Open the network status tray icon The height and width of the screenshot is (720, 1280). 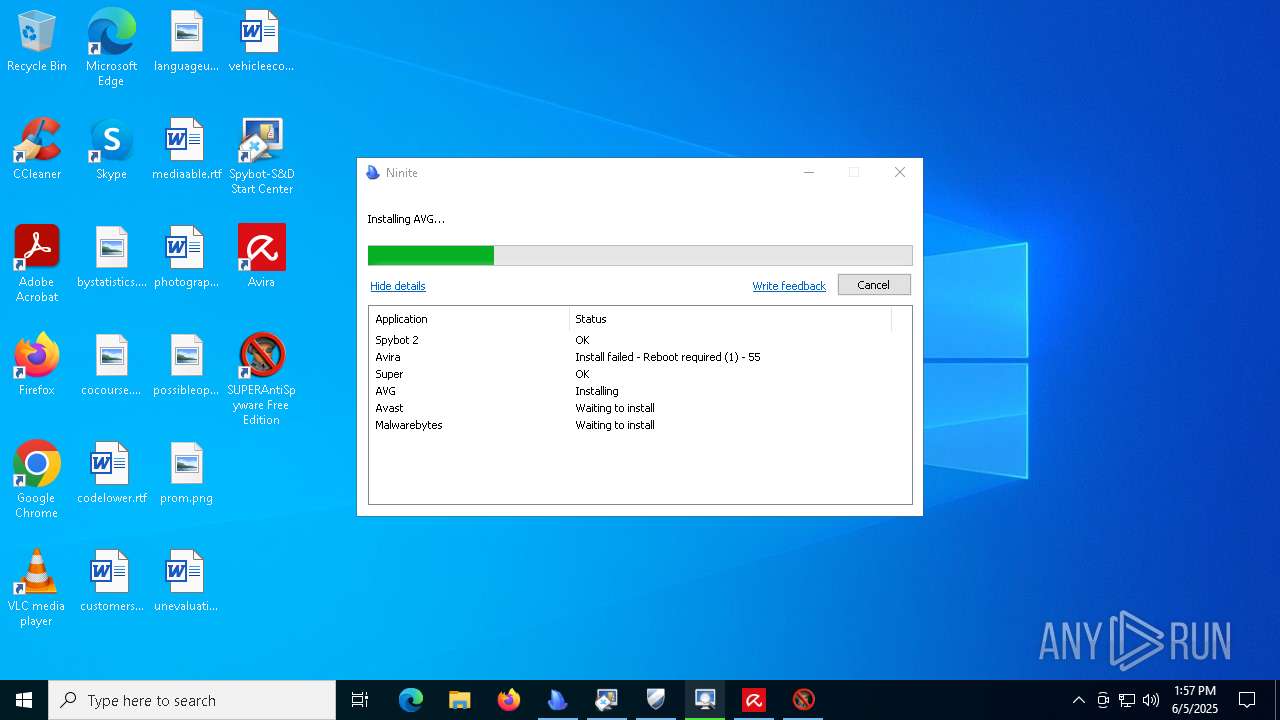(x=1127, y=700)
